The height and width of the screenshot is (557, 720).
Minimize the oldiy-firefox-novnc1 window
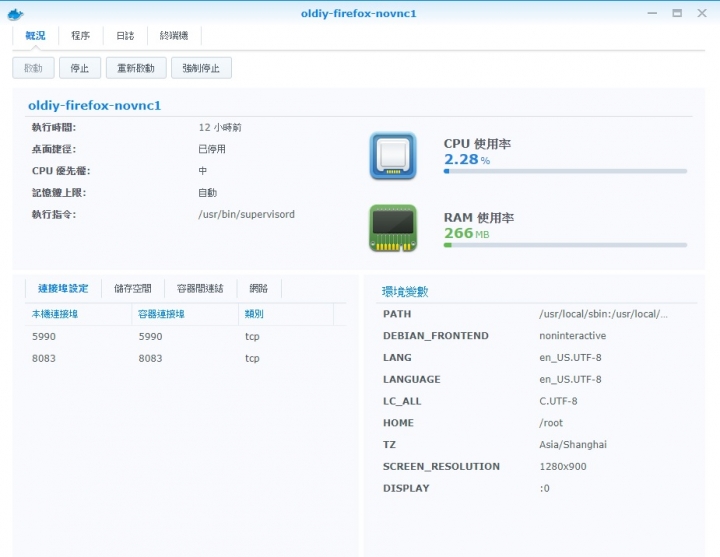(653, 13)
